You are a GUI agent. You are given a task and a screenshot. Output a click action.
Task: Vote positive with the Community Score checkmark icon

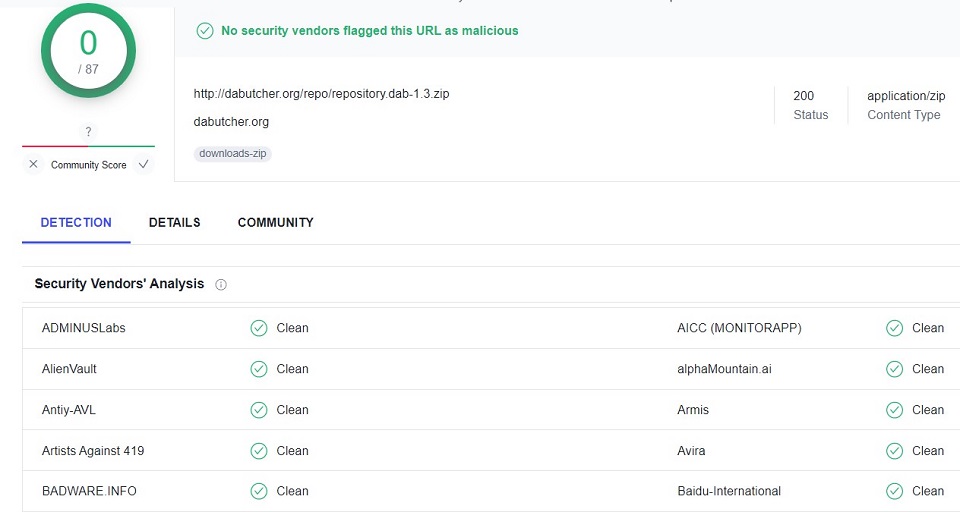143,164
